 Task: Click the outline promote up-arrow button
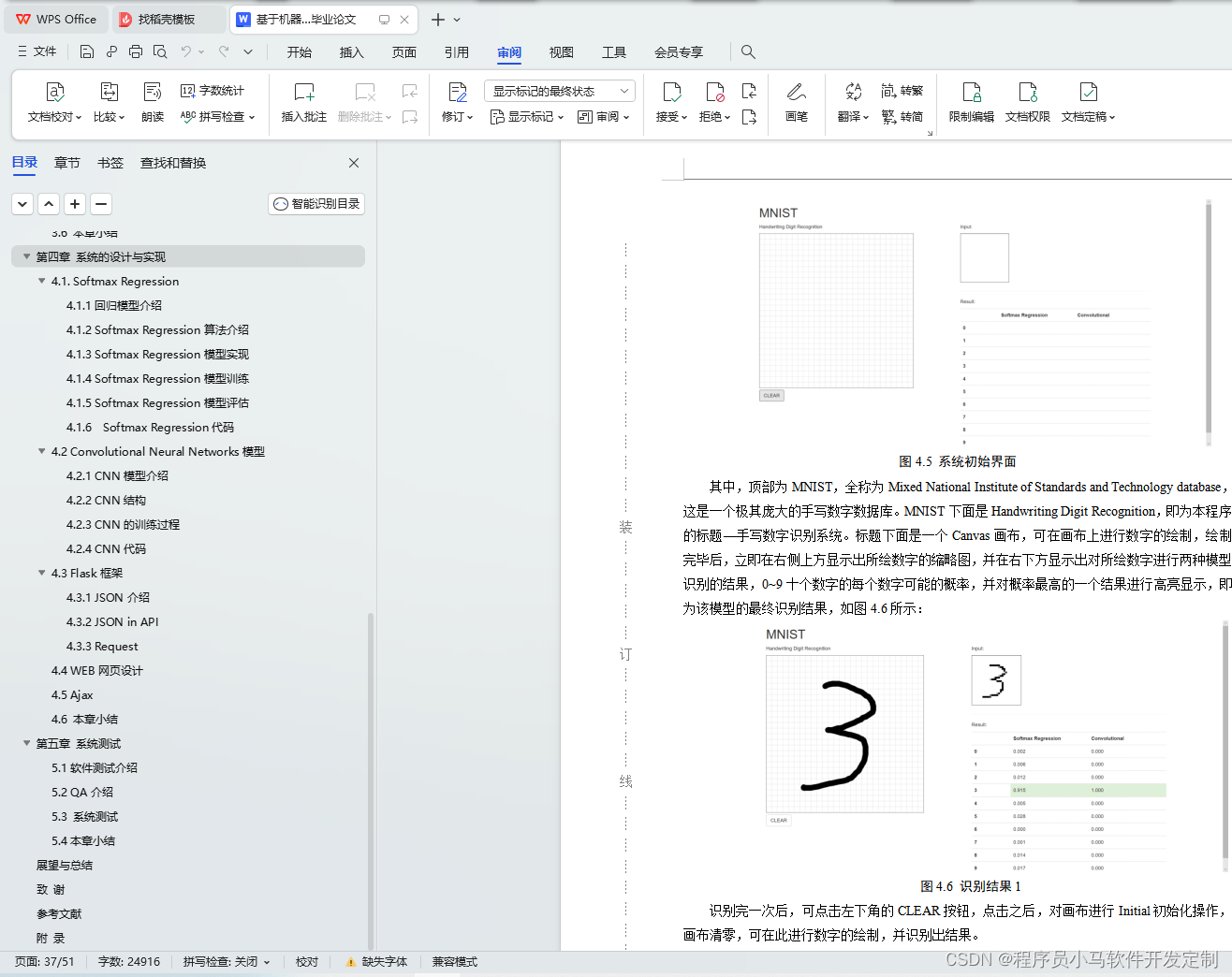49,204
